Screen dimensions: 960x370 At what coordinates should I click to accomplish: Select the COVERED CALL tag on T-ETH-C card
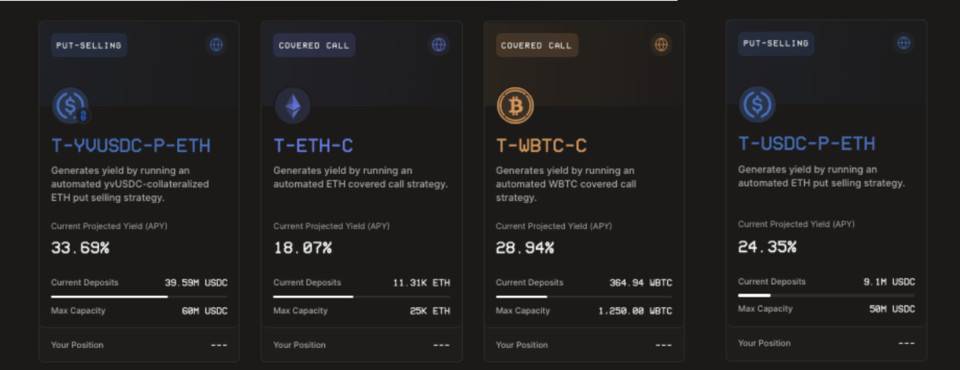[314, 45]
